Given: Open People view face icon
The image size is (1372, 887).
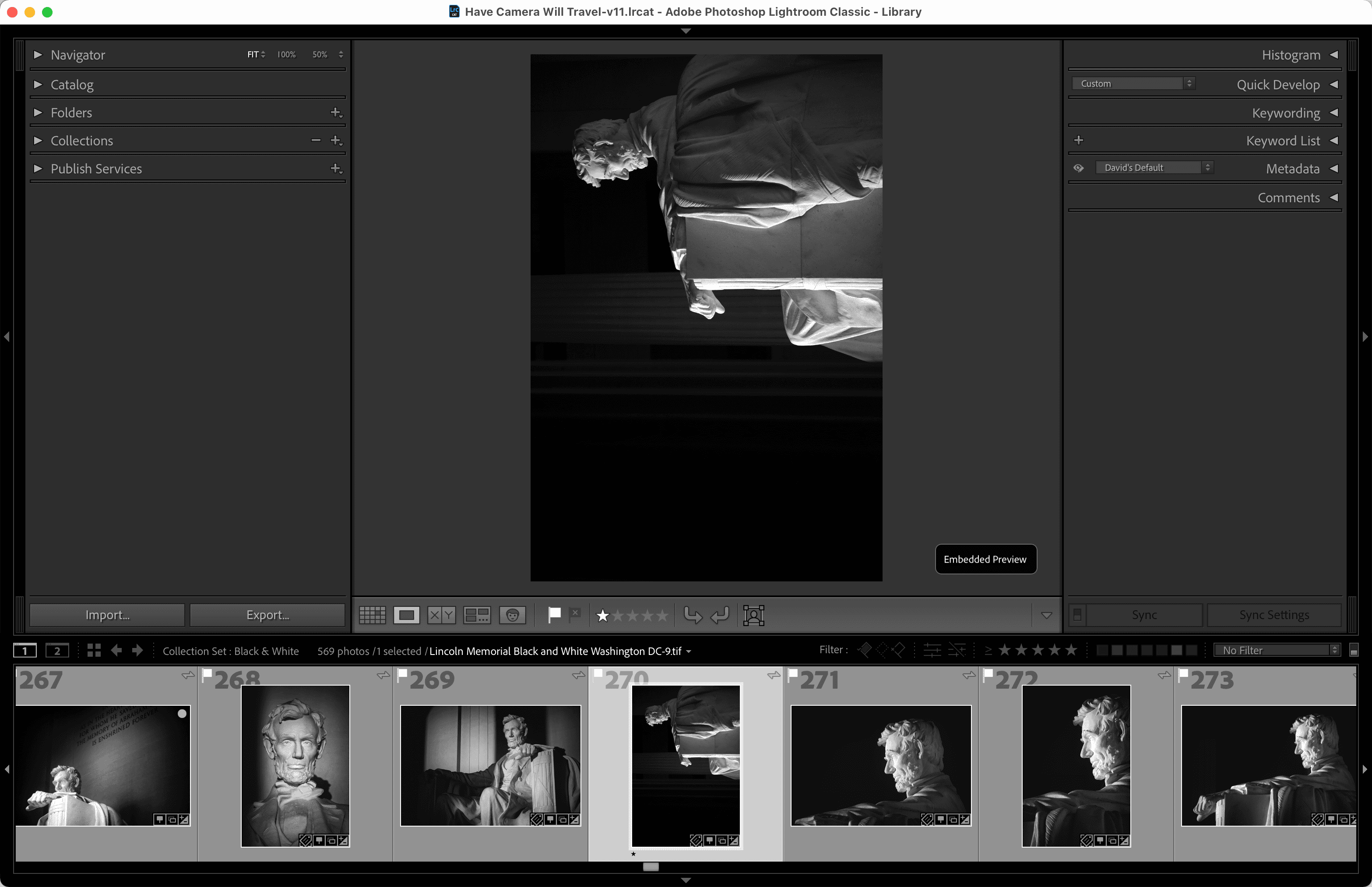Looking at the screenshot, I should 512,615.
